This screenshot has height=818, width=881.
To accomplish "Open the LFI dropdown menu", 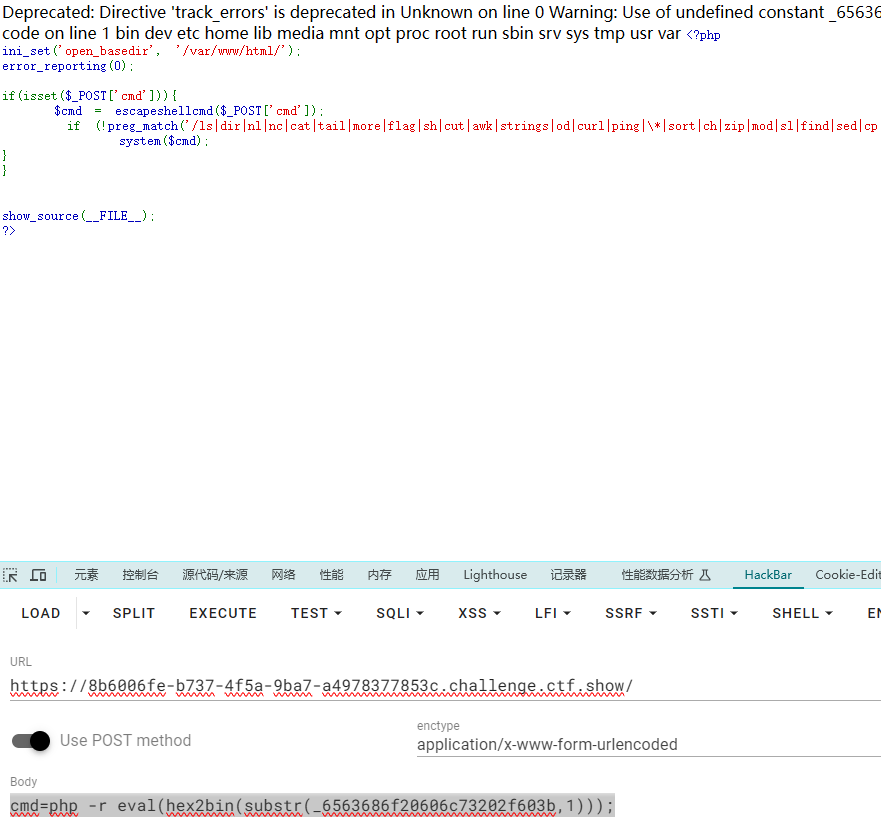I will (553, 613).
